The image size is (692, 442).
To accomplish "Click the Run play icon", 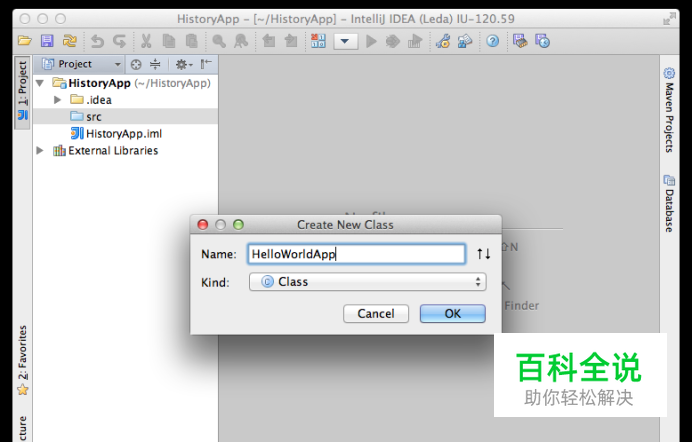I will [372, 41].
